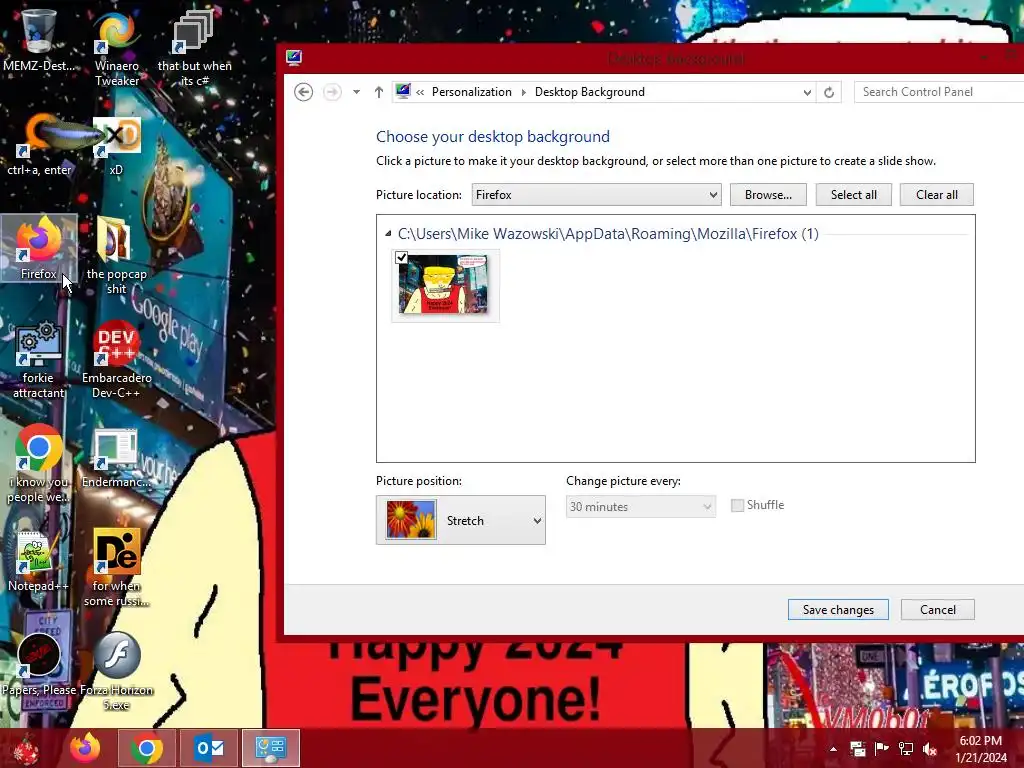Expand the address bar history dropdown
This screenshot has width=1024, height=768.
(807, 92)
